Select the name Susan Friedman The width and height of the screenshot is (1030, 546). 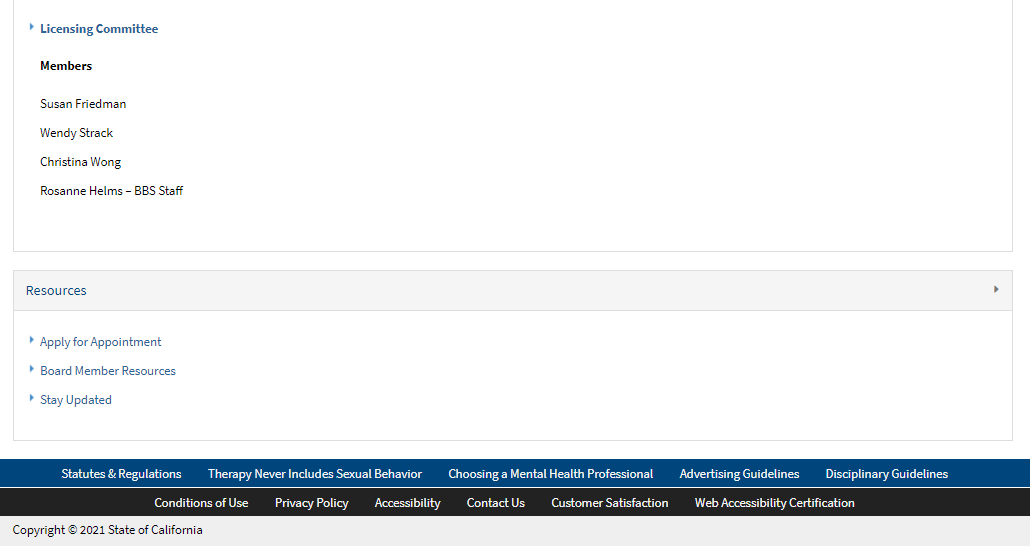[83, 104]
